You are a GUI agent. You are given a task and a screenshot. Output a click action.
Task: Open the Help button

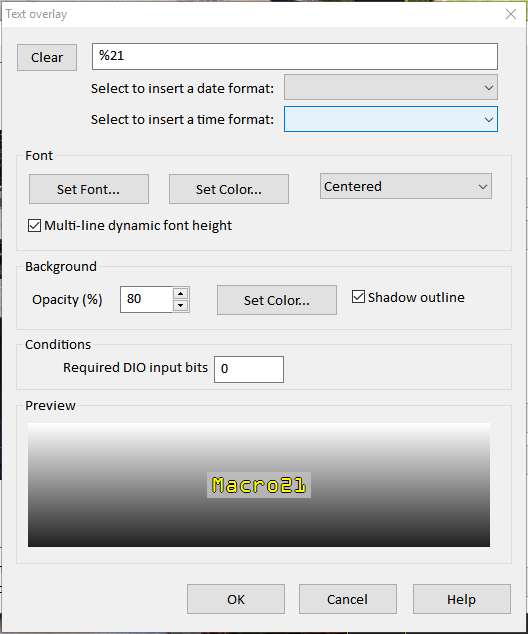462,599
